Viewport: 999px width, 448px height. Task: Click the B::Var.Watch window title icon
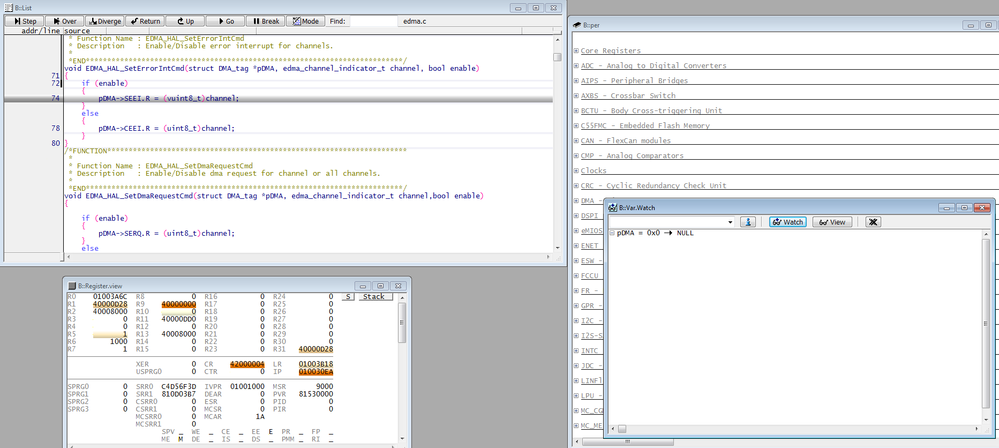point(612,208)
